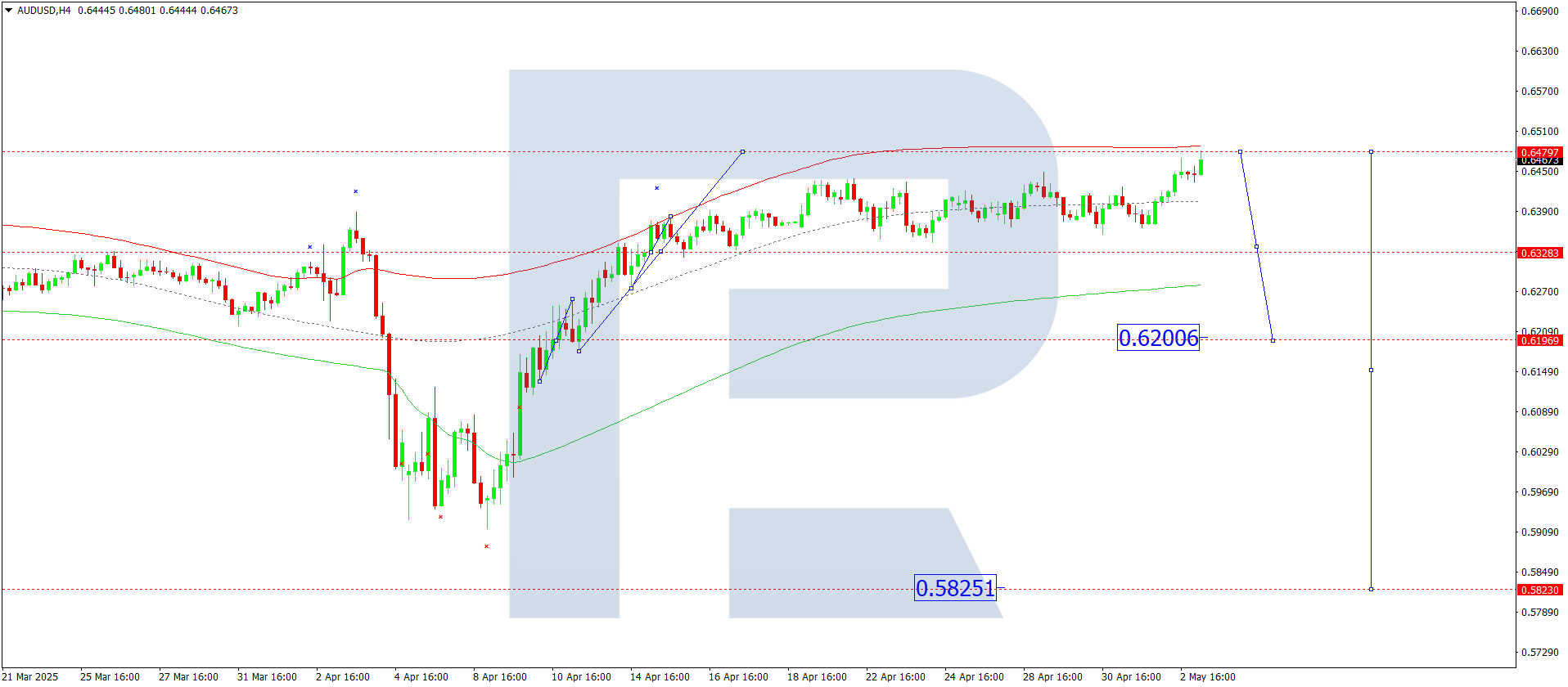Click the 0.65700 price scale value
This screenshot has width=1568, height=687.
1539,92
